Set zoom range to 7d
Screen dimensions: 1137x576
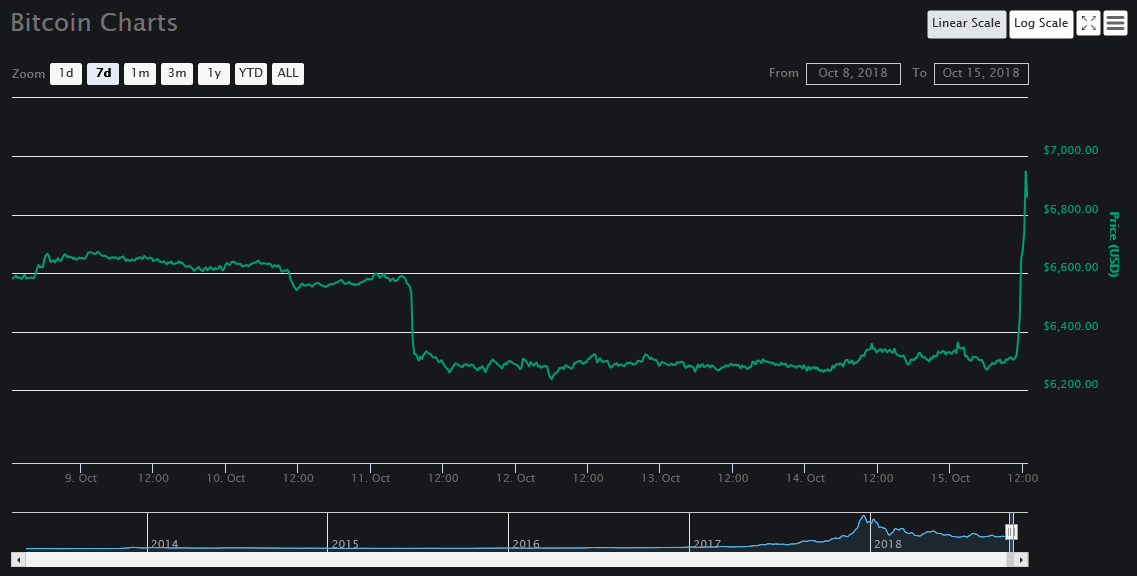point(103,73)
